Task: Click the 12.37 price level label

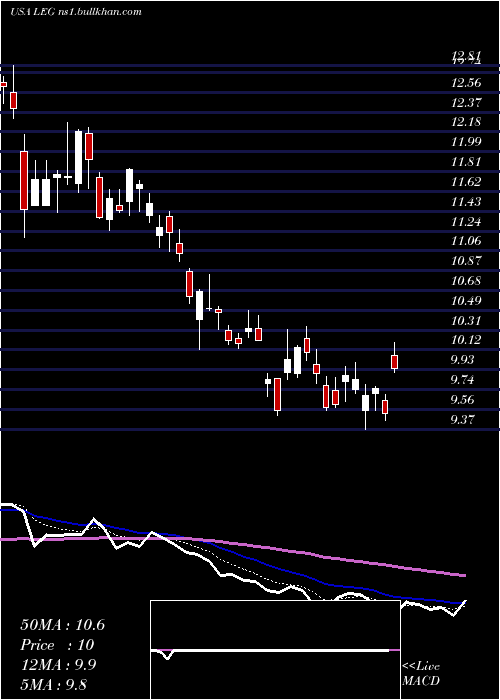Action: click(466, 103)
